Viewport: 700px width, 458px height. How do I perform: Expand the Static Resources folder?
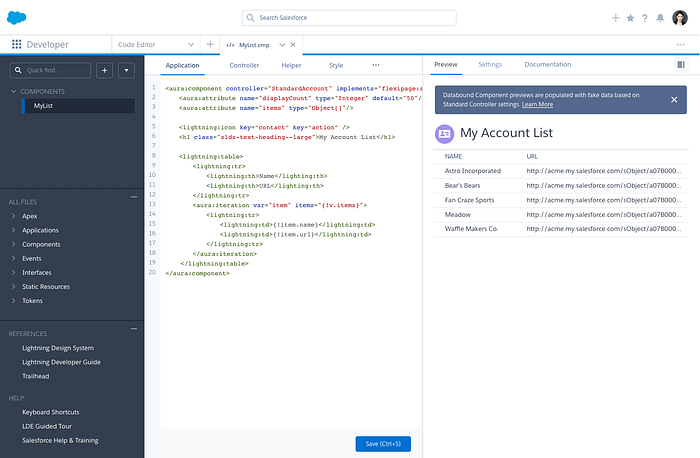point(12,286)
